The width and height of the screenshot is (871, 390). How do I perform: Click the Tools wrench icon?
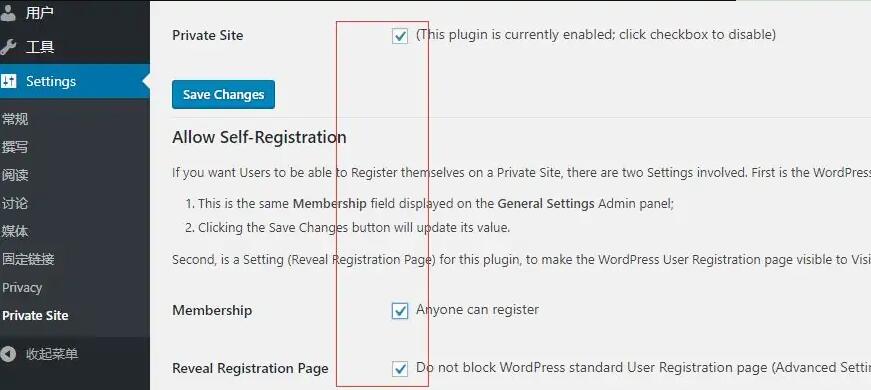[x=8, y=47]
